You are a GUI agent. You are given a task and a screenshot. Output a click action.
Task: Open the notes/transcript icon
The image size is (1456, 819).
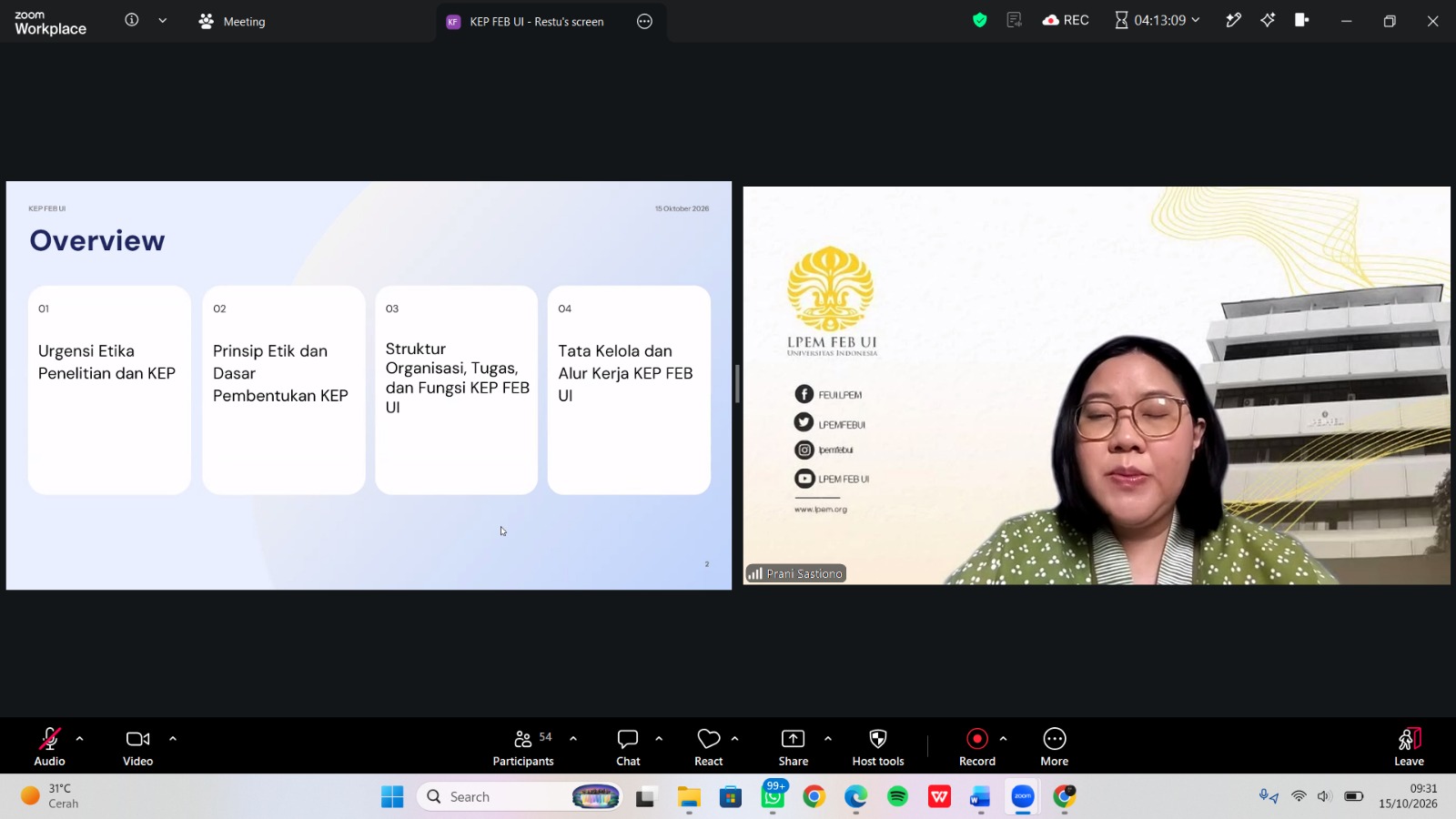(1015, 20)
